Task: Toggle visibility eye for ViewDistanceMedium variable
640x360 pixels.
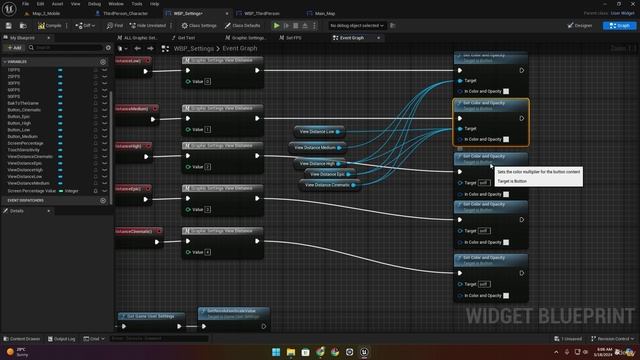Action: (105, 183)
